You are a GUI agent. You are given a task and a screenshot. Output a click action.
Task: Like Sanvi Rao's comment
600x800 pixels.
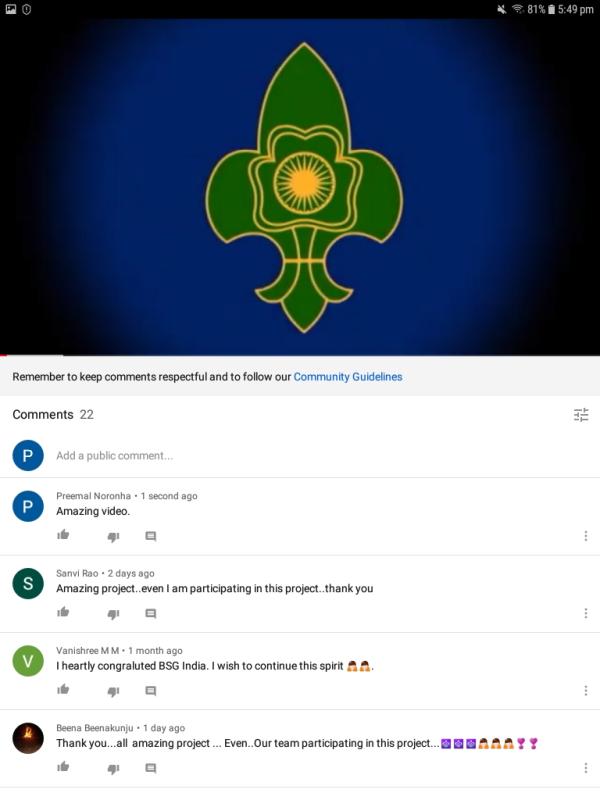coord(63,612)
